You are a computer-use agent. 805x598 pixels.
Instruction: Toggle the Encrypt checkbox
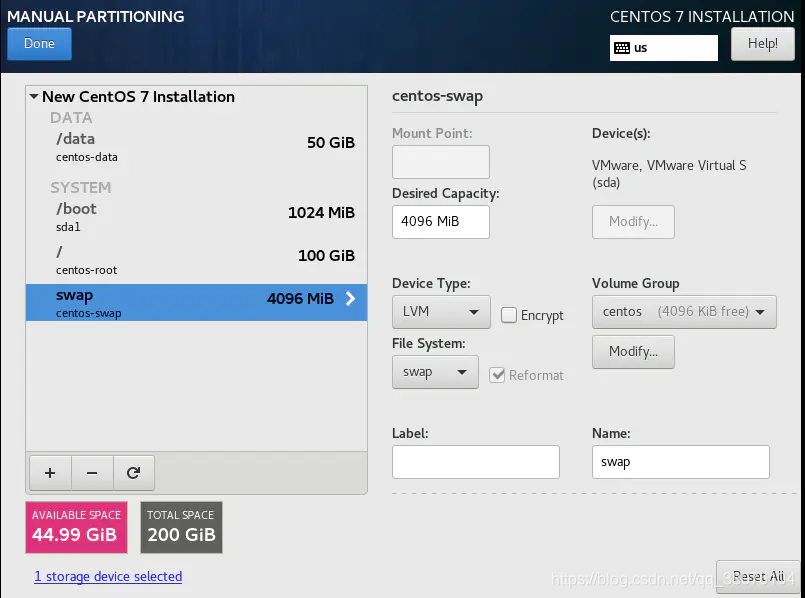click(x=509, y=315)
